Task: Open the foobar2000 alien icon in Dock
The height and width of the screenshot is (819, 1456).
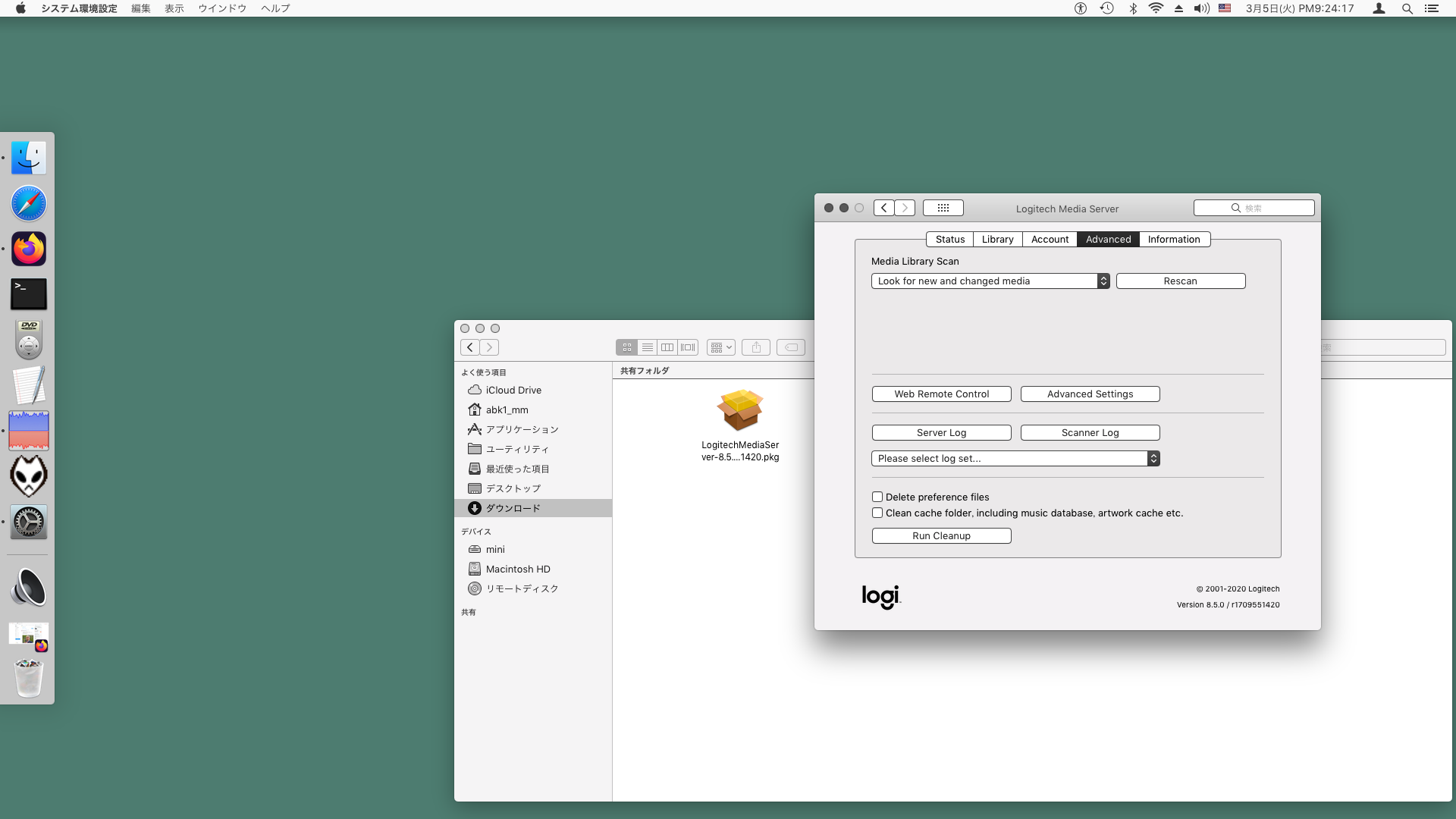Action: [x=29, y=476]
